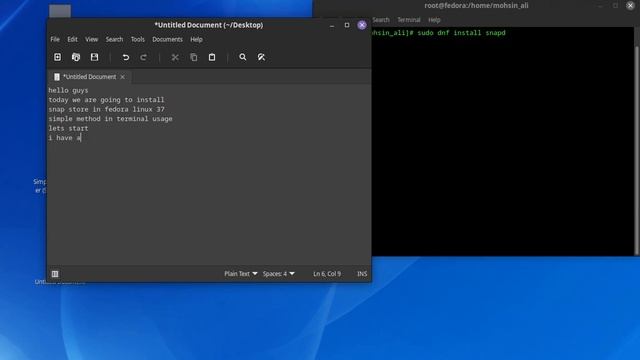The image size is (640, 360).
Task: Click the line 'simple method in terminal usage'
Action: 110,119
